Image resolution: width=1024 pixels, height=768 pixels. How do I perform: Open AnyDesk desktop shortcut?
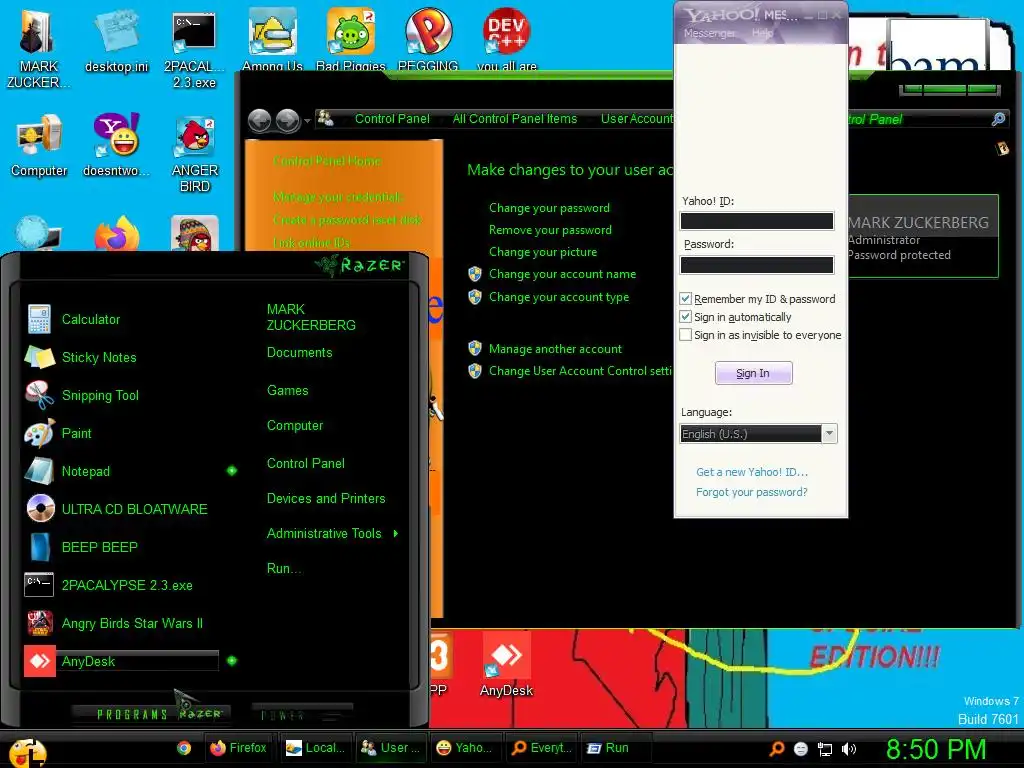506,665
